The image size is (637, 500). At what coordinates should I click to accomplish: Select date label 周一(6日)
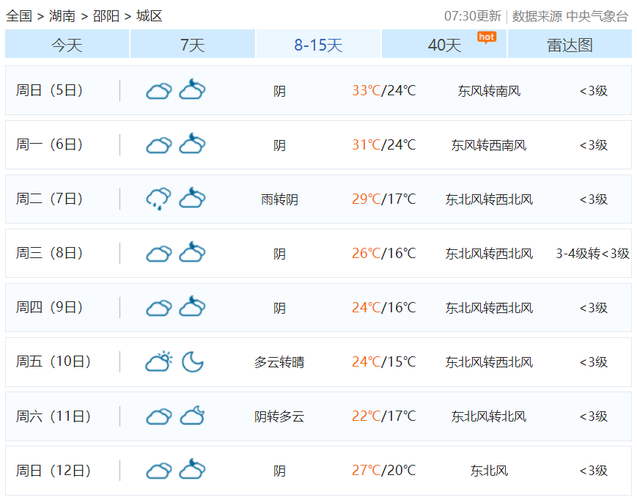click(x=49, y=145)
